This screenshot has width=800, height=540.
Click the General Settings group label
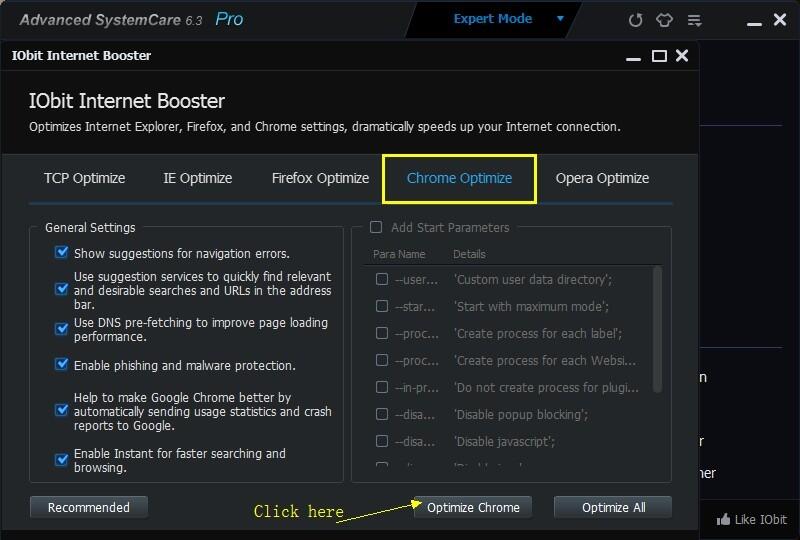[90, 228]
